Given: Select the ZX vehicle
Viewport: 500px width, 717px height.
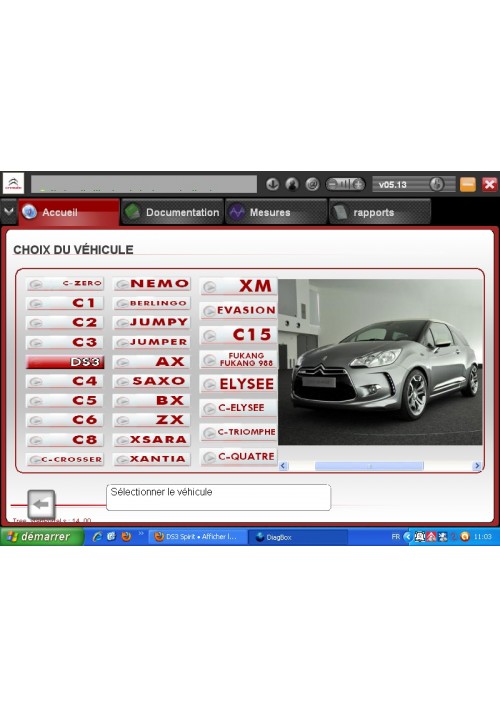Looking at the screenshot, I should tap(152, 420).
